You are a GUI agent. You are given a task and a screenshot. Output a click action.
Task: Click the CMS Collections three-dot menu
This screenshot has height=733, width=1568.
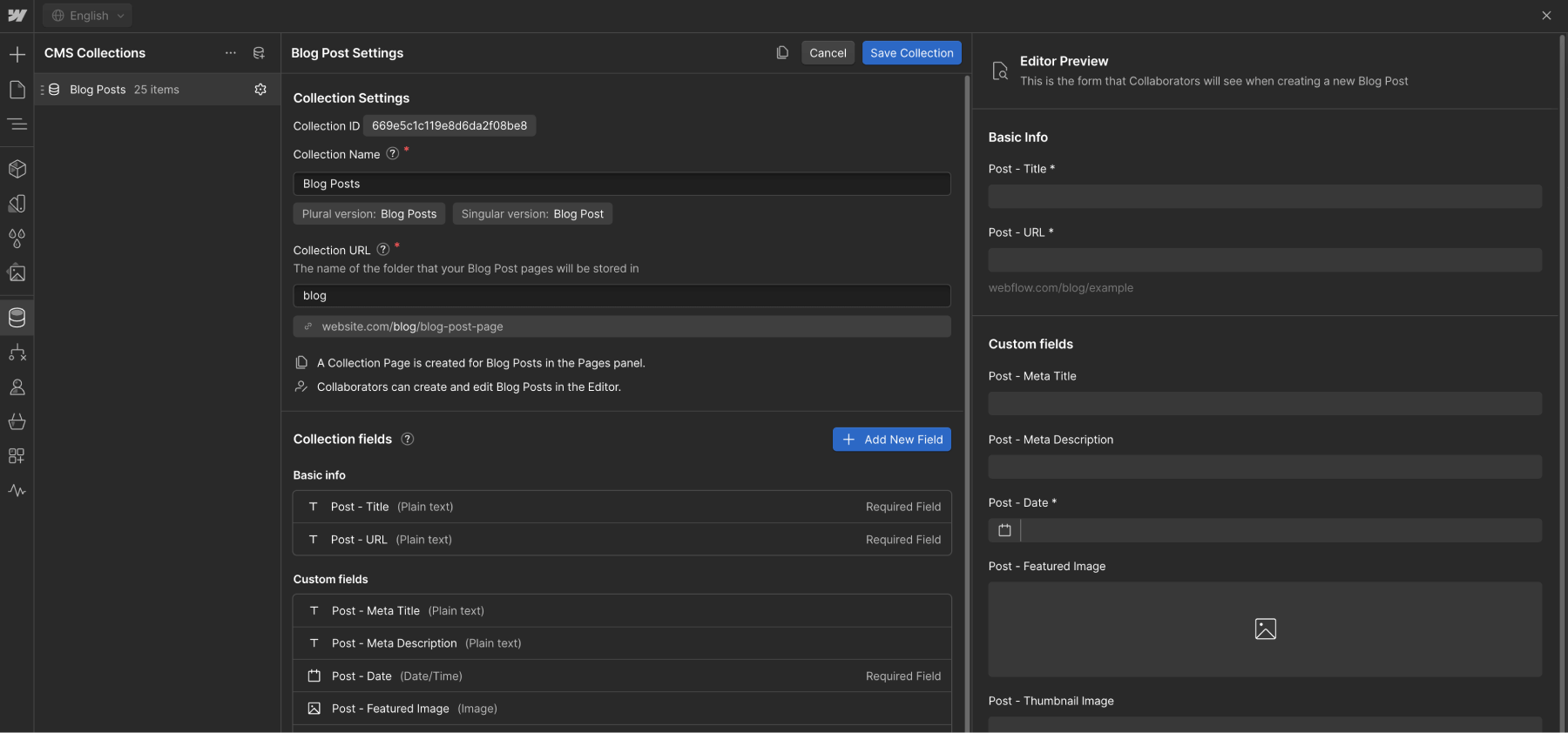(x=231, y=53)
